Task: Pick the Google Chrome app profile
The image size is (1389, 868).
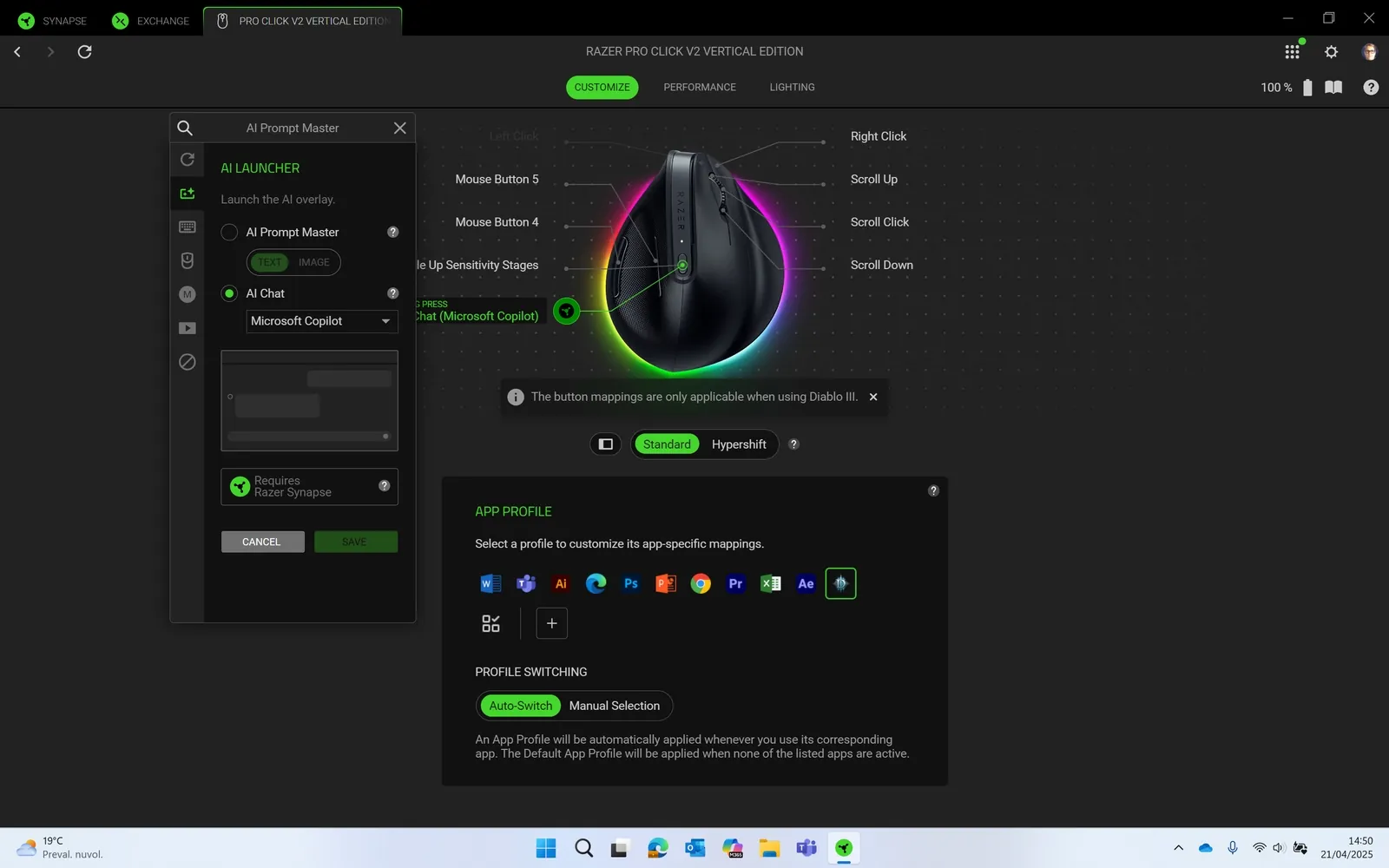Action: click(x=701, y=583)
